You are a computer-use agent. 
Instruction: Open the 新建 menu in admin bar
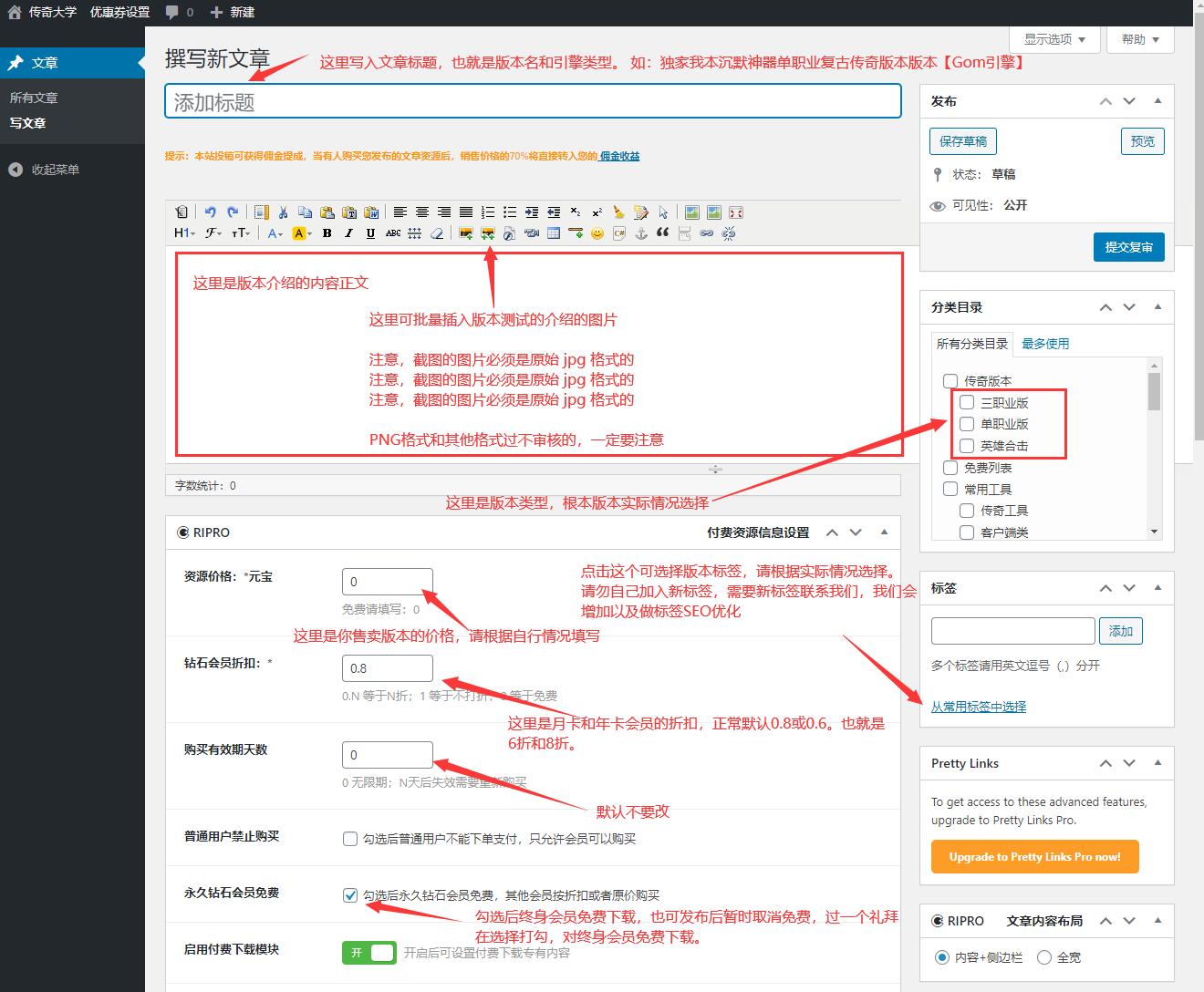click(x=233, y=12)
